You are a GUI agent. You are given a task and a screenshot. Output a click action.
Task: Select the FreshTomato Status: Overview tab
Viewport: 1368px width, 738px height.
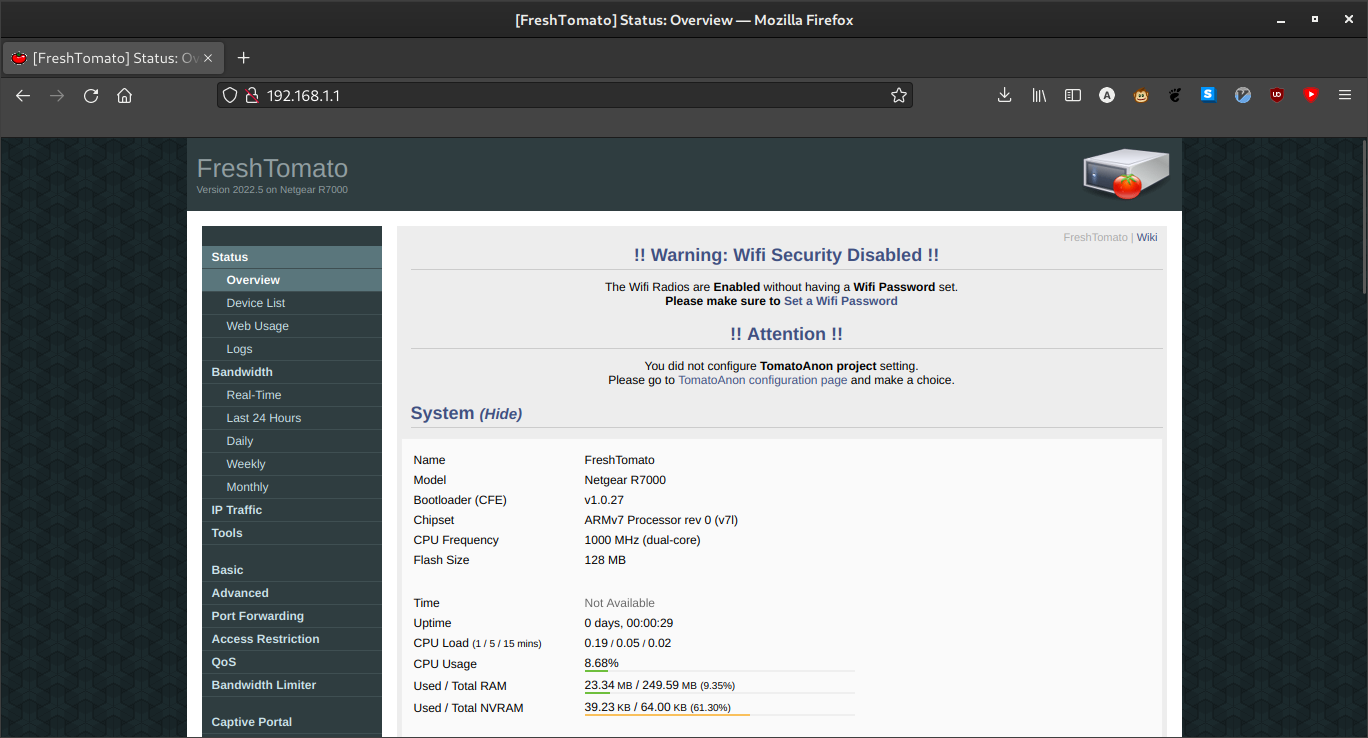click(112, 58)
